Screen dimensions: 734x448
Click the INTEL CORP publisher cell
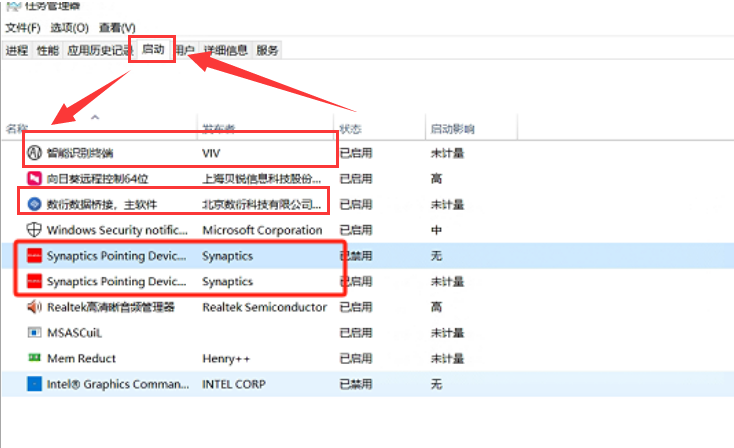coord(234,384)
